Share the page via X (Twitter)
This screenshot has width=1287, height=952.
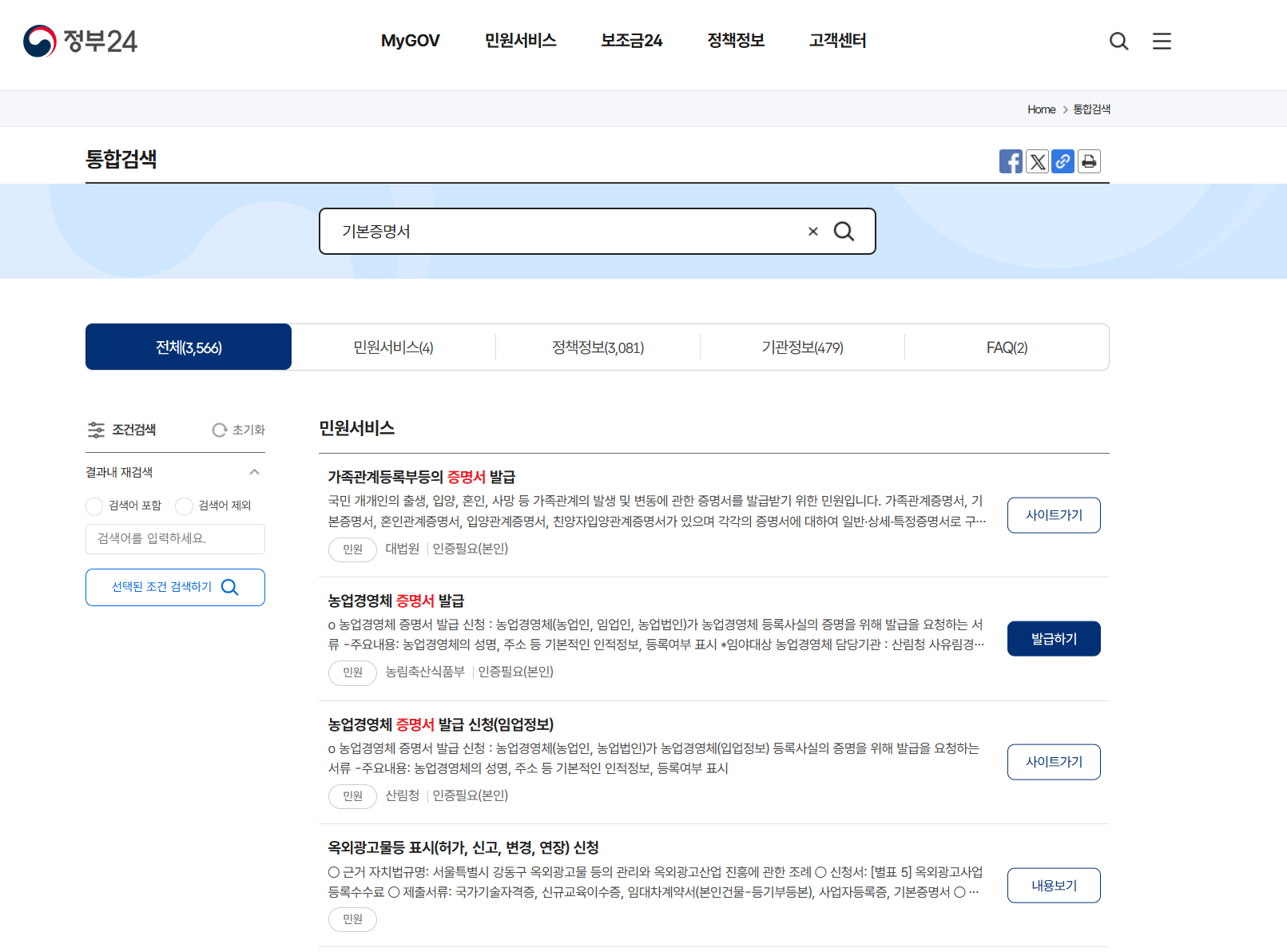coord(1037,161)
